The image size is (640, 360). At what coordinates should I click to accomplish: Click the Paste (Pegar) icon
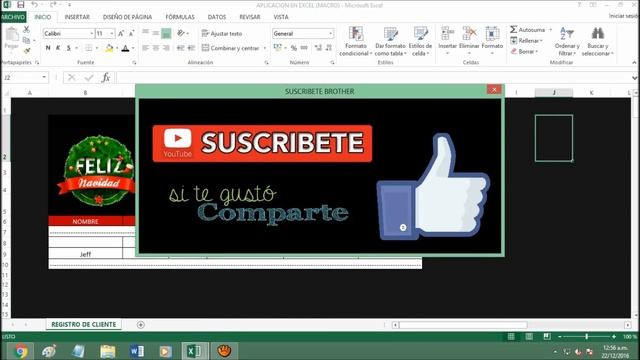click(11, 35)
